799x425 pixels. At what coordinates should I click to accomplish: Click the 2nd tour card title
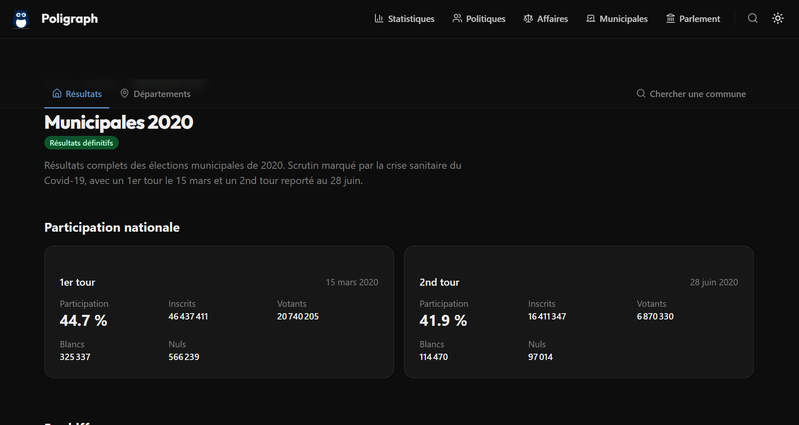[439, 282]
